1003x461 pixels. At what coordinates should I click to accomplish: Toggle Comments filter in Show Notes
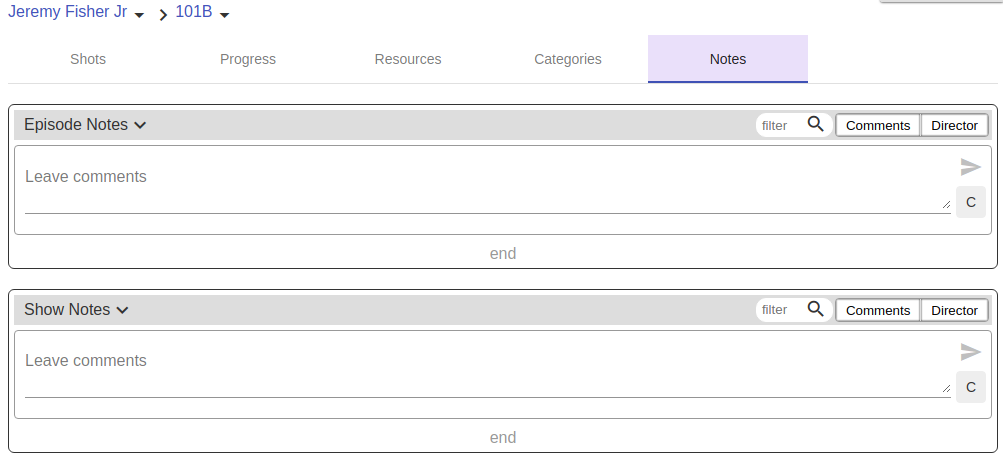(x=877, y=310)
